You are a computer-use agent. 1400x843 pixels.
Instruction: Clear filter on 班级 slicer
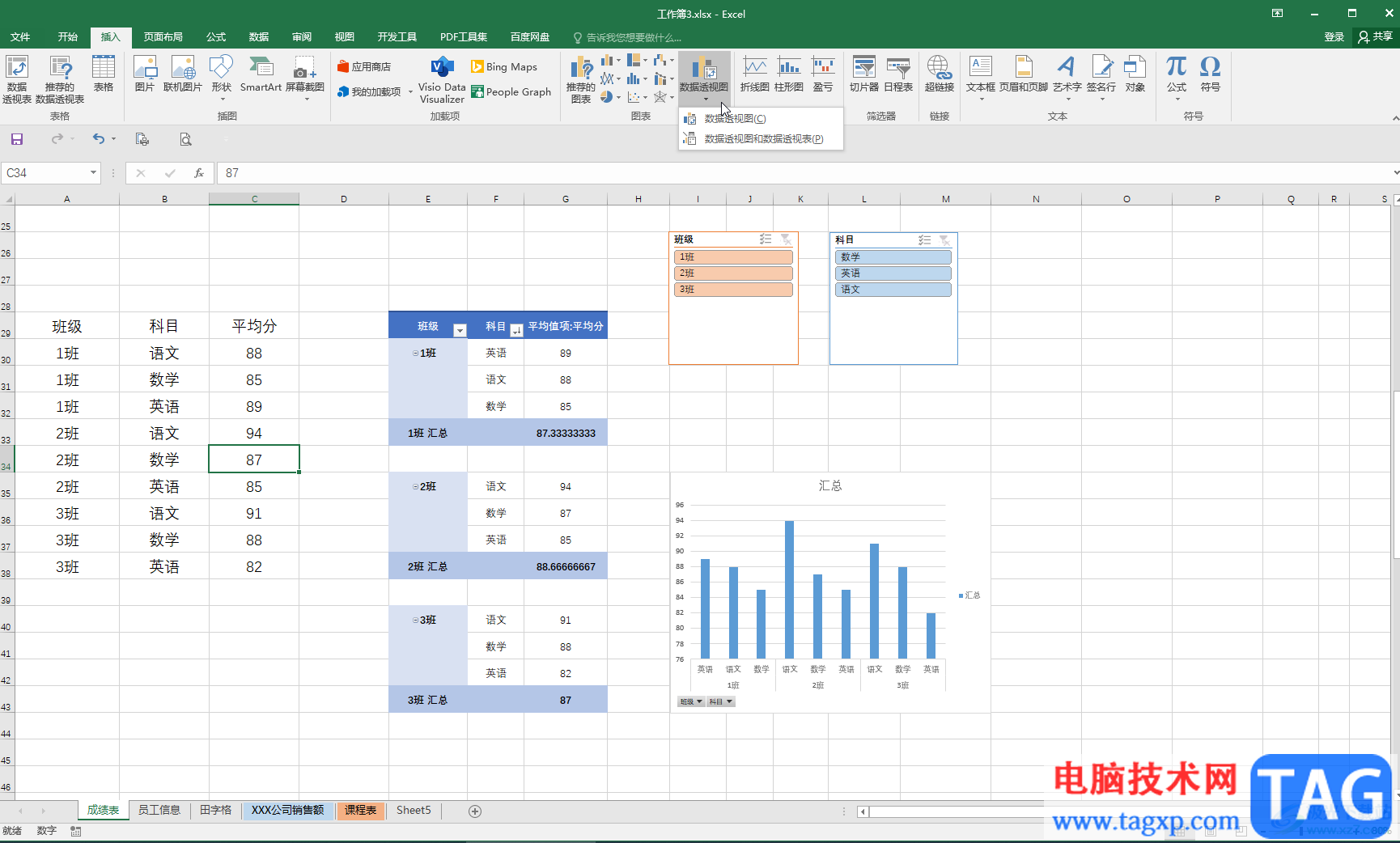pos(786,239)
